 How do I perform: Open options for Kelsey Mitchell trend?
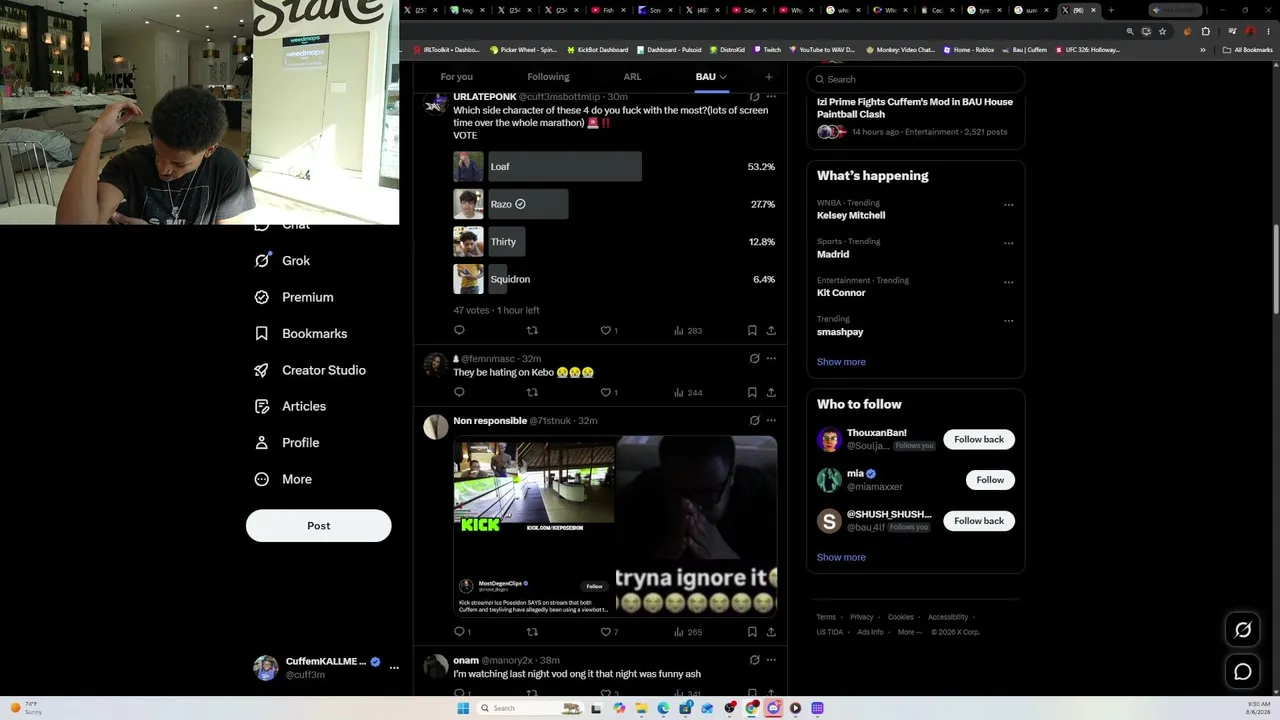point(1008,205)
